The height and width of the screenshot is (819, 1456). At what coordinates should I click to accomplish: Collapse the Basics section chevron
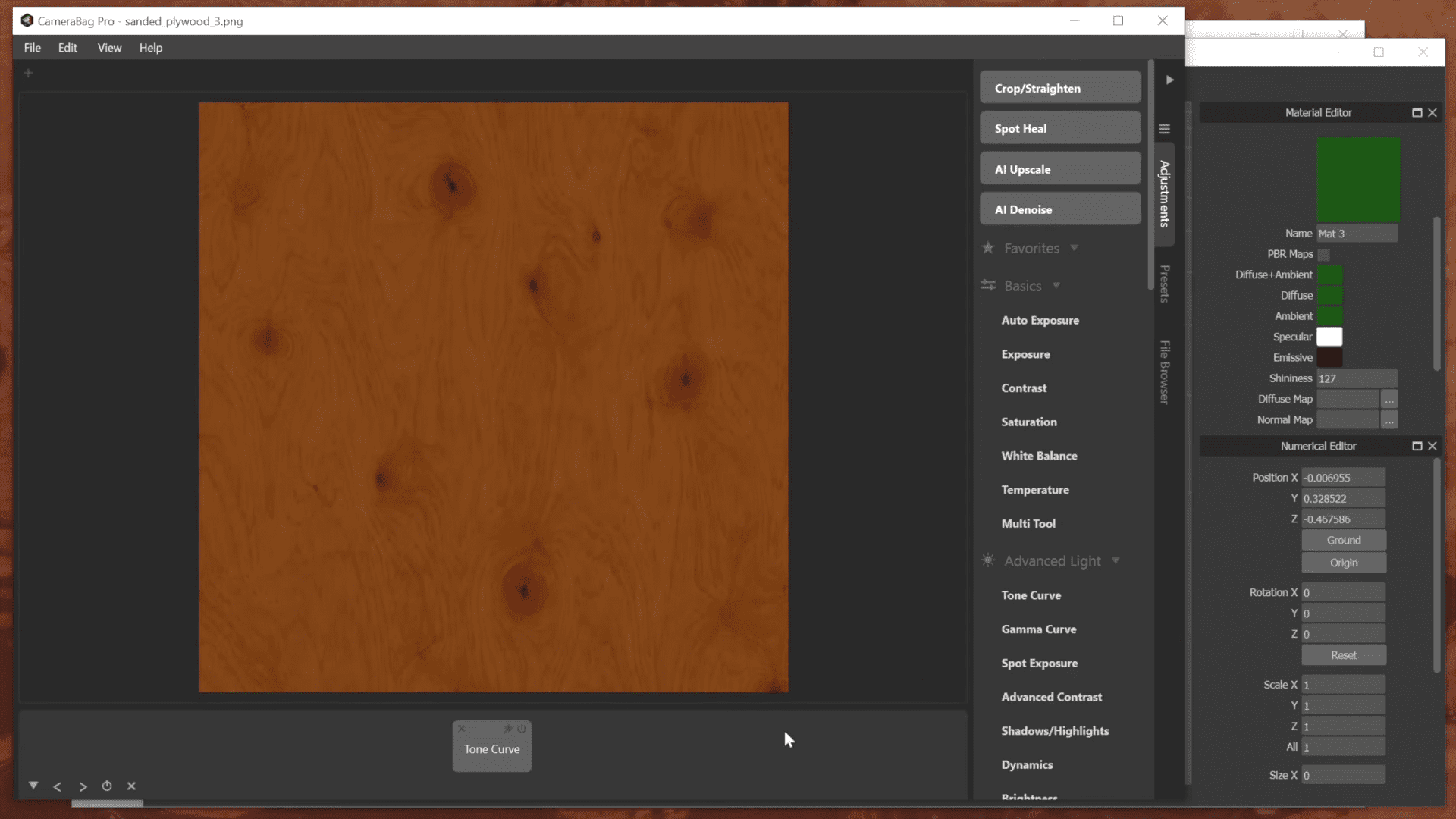click(x=1056, y=286)
